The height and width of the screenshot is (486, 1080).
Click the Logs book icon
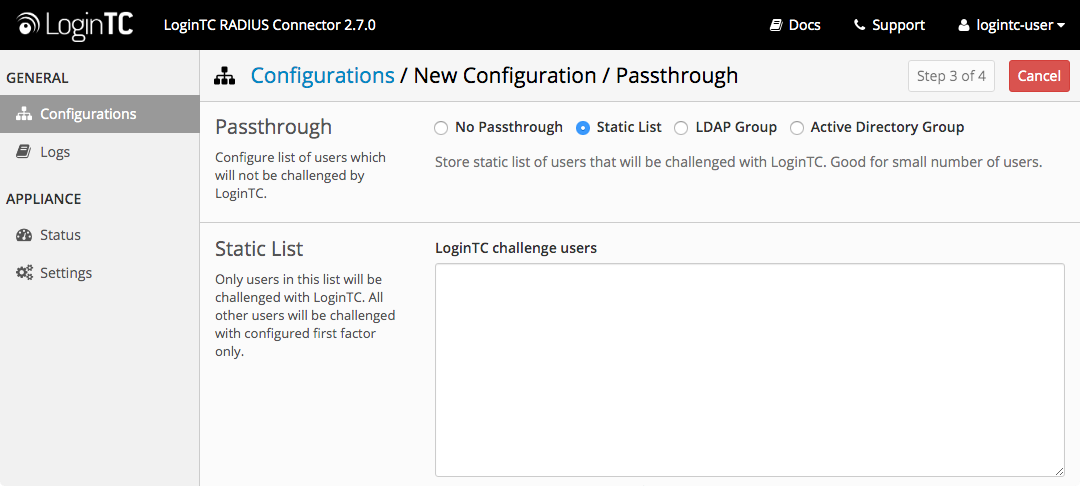tap(23, 152)
